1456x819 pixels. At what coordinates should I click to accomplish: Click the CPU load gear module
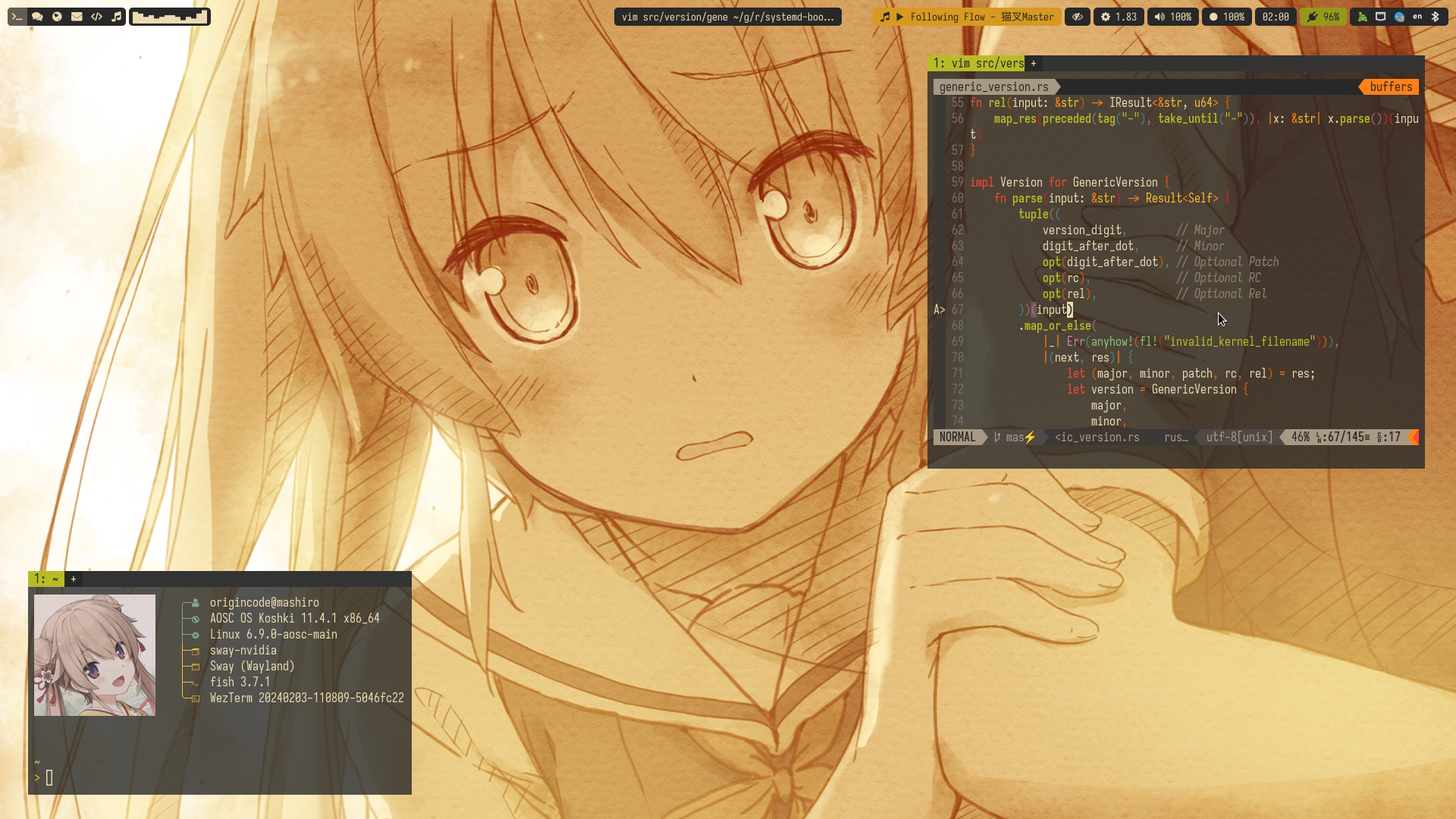[x=1119, y=17]
